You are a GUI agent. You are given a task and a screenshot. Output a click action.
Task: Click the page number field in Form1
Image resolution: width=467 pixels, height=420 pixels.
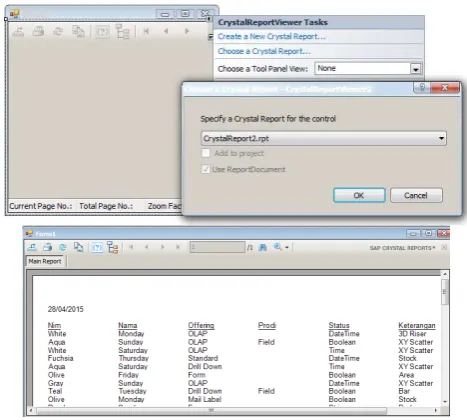pyautogui.click(x=217, y=247)
